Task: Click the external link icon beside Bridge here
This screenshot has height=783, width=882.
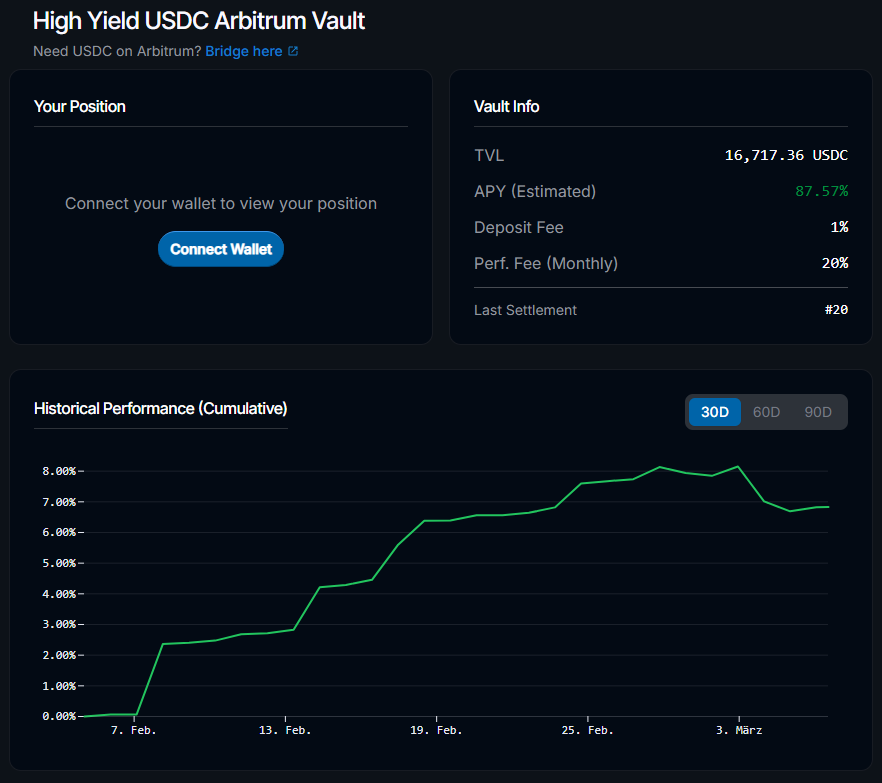Action: [x=293, y=51]
